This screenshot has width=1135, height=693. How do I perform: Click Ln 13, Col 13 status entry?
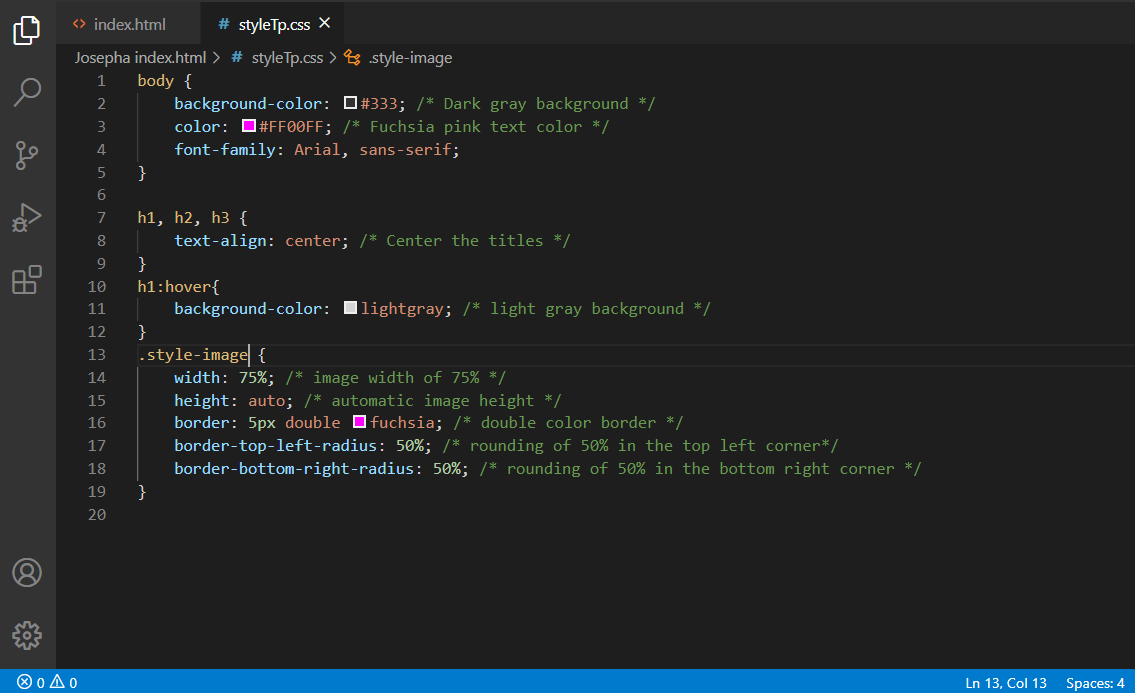coord(1005,683)
